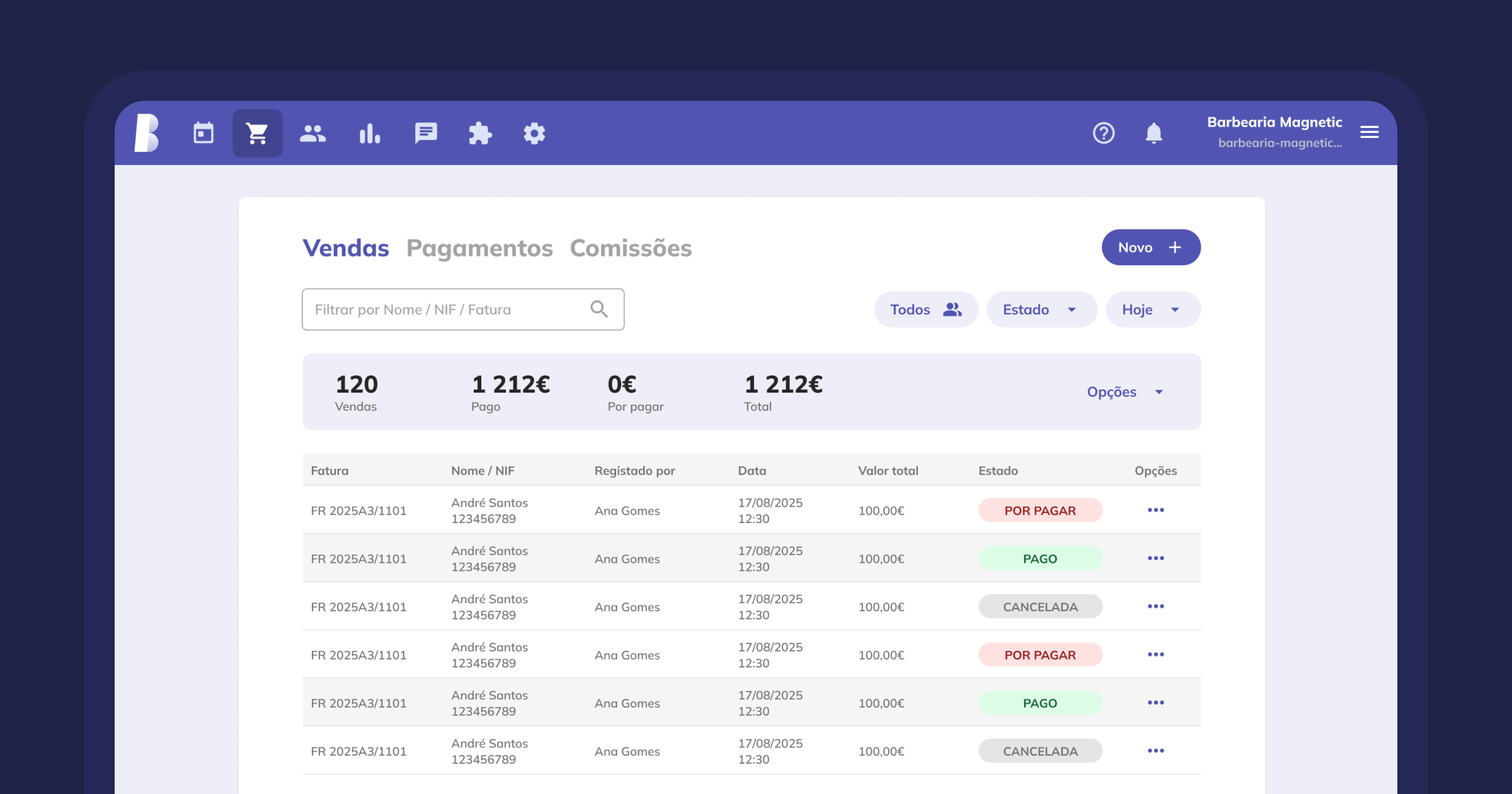Open the notifications bell
The height and width of the screenshot is (794, 1512).
click(1154, 133)
